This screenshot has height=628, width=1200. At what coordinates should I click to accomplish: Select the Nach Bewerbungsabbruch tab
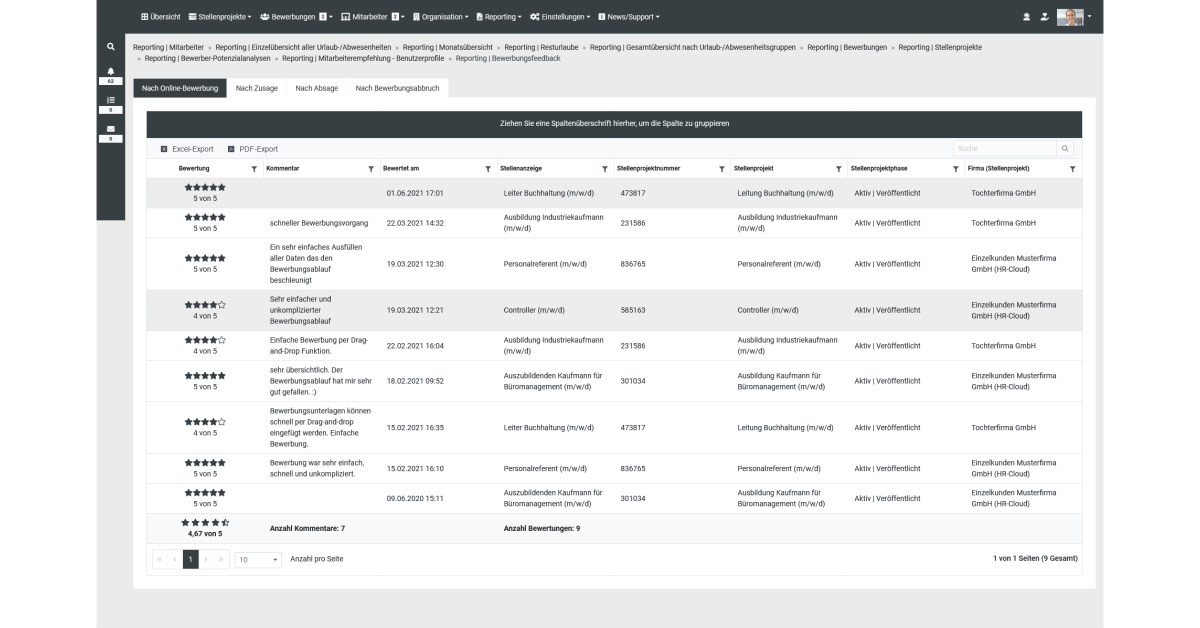point(397,88)
